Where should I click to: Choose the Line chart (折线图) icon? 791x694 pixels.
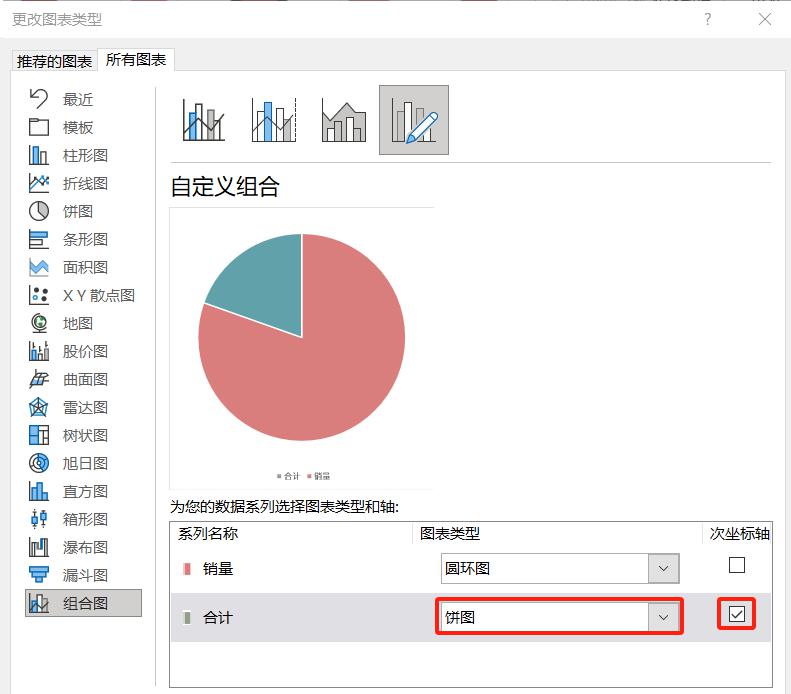(39, 183)
